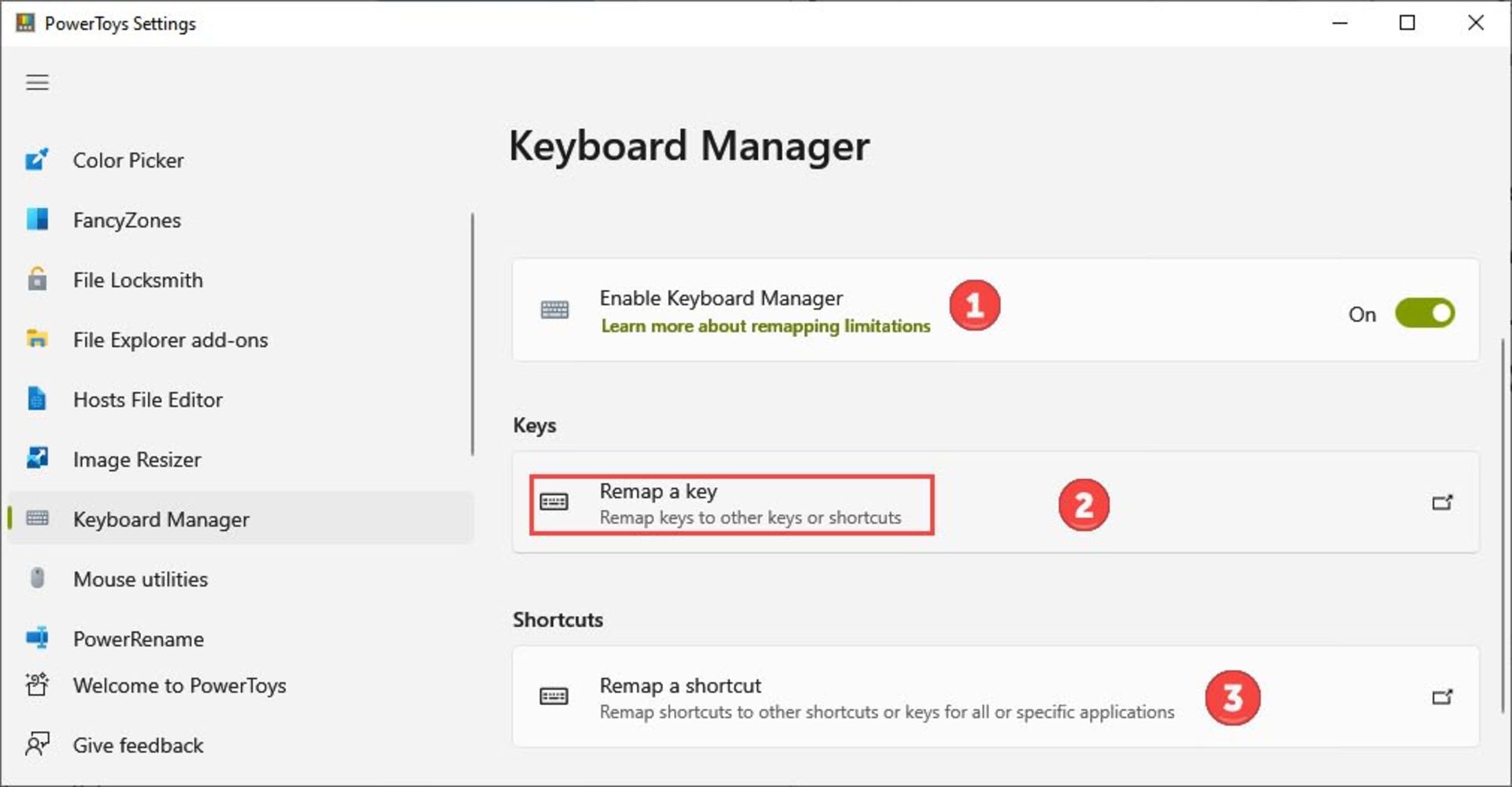Click the FancyZones sidebar icon
The height and width of the screenshot is (787, 1512).
coord(37,220)
